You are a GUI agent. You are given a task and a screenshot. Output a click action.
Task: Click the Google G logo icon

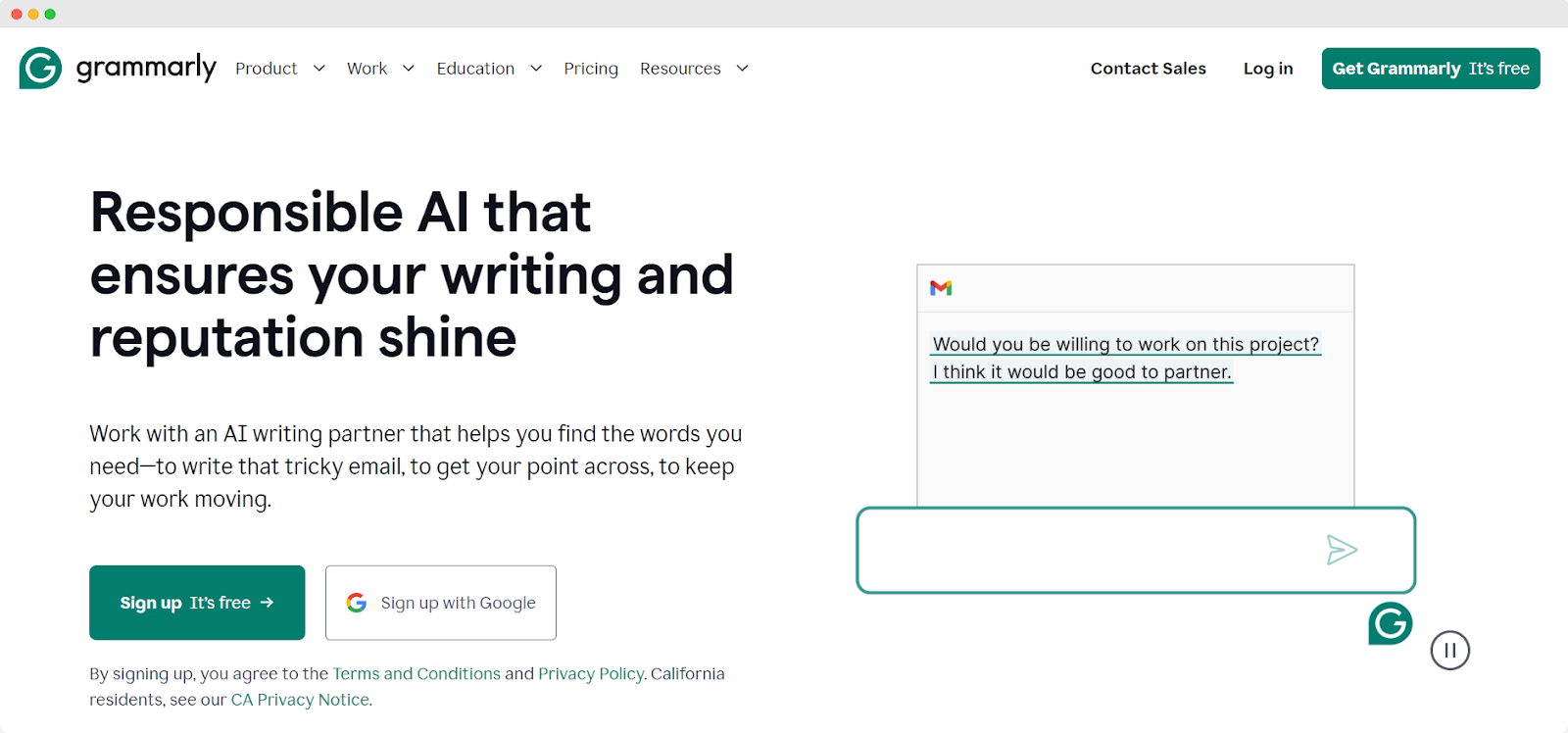357,603
